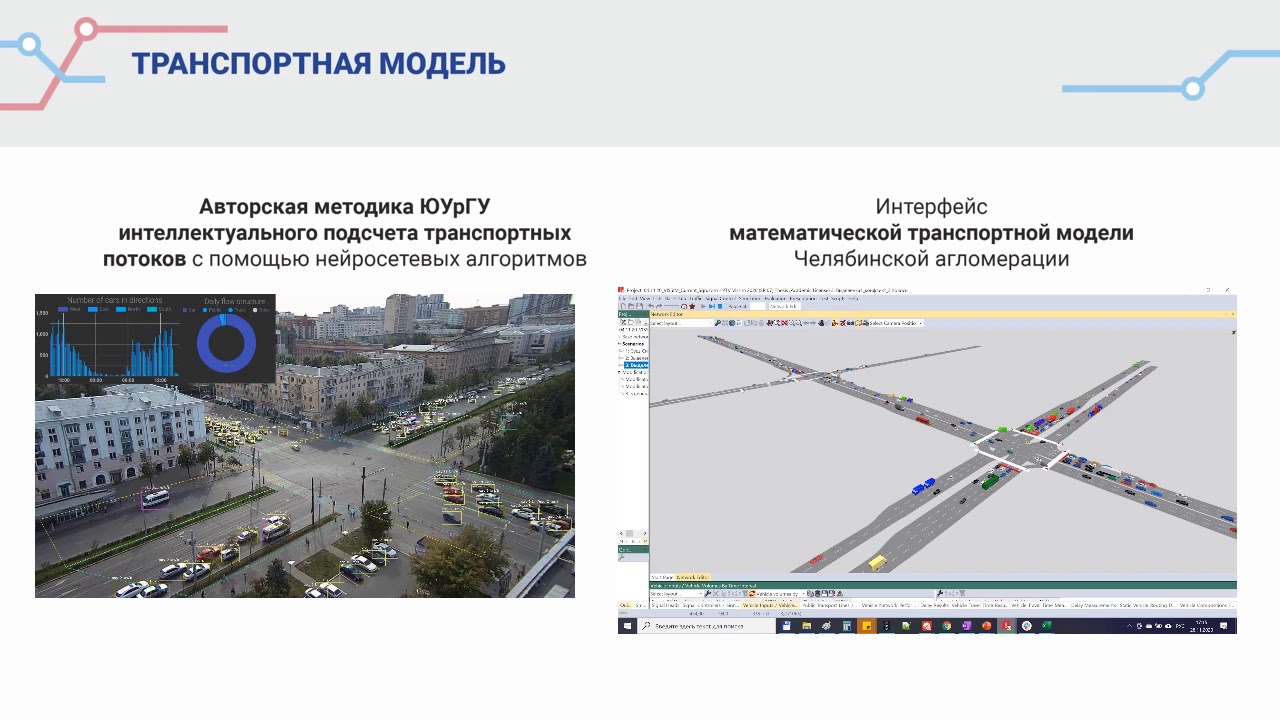Open the Presentation menu in Vissim

(803, 298)
